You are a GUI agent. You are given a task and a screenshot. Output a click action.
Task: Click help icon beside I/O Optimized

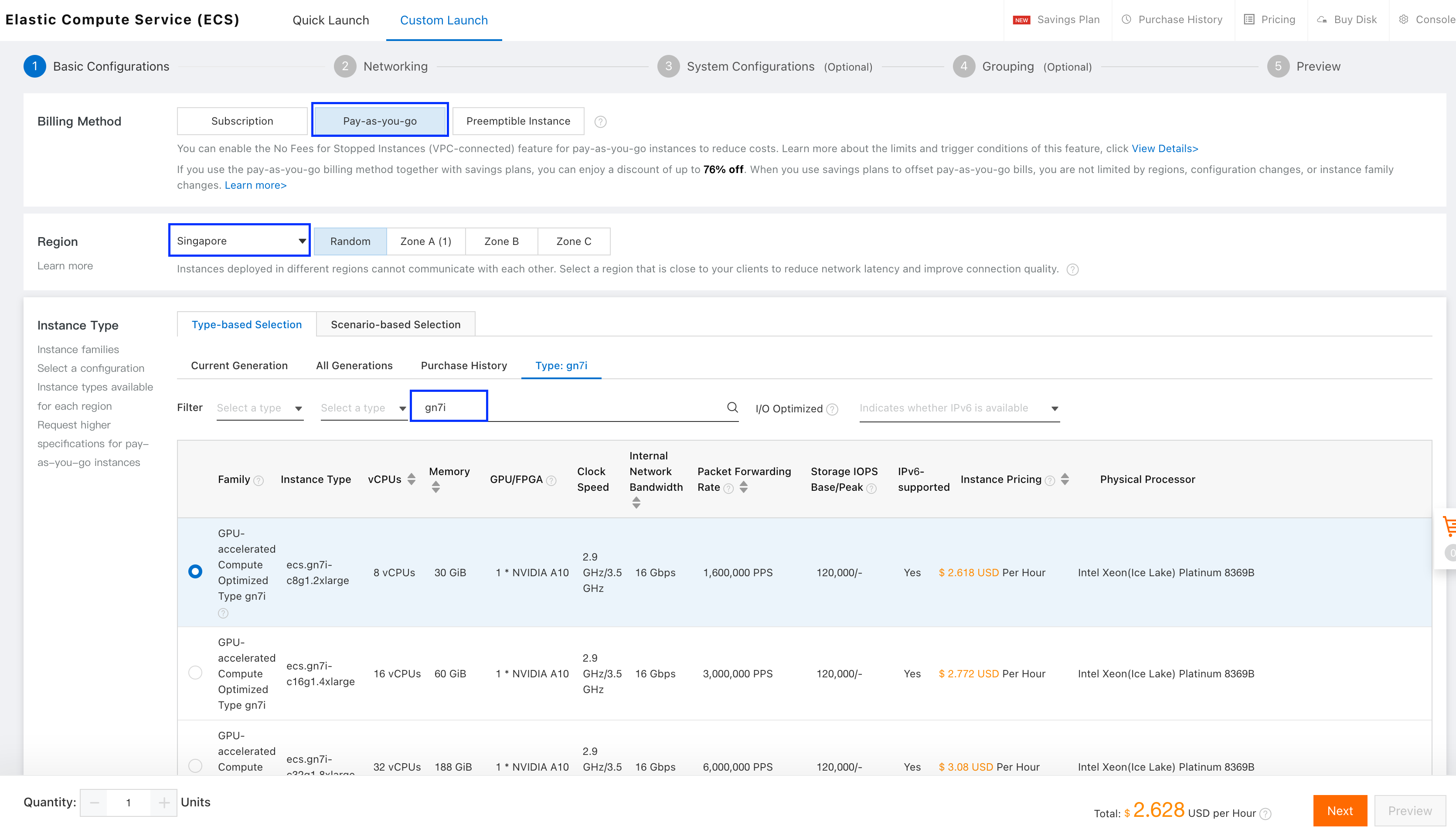point(832,409)
